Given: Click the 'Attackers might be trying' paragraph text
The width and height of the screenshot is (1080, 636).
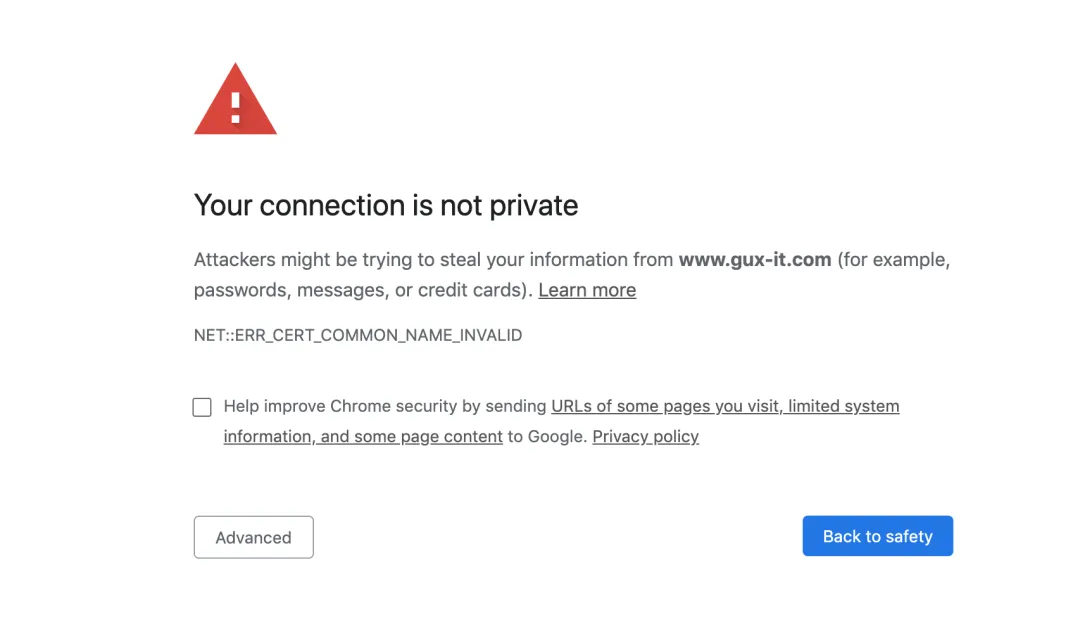Looking at the screenshot, I should (572, 275).
